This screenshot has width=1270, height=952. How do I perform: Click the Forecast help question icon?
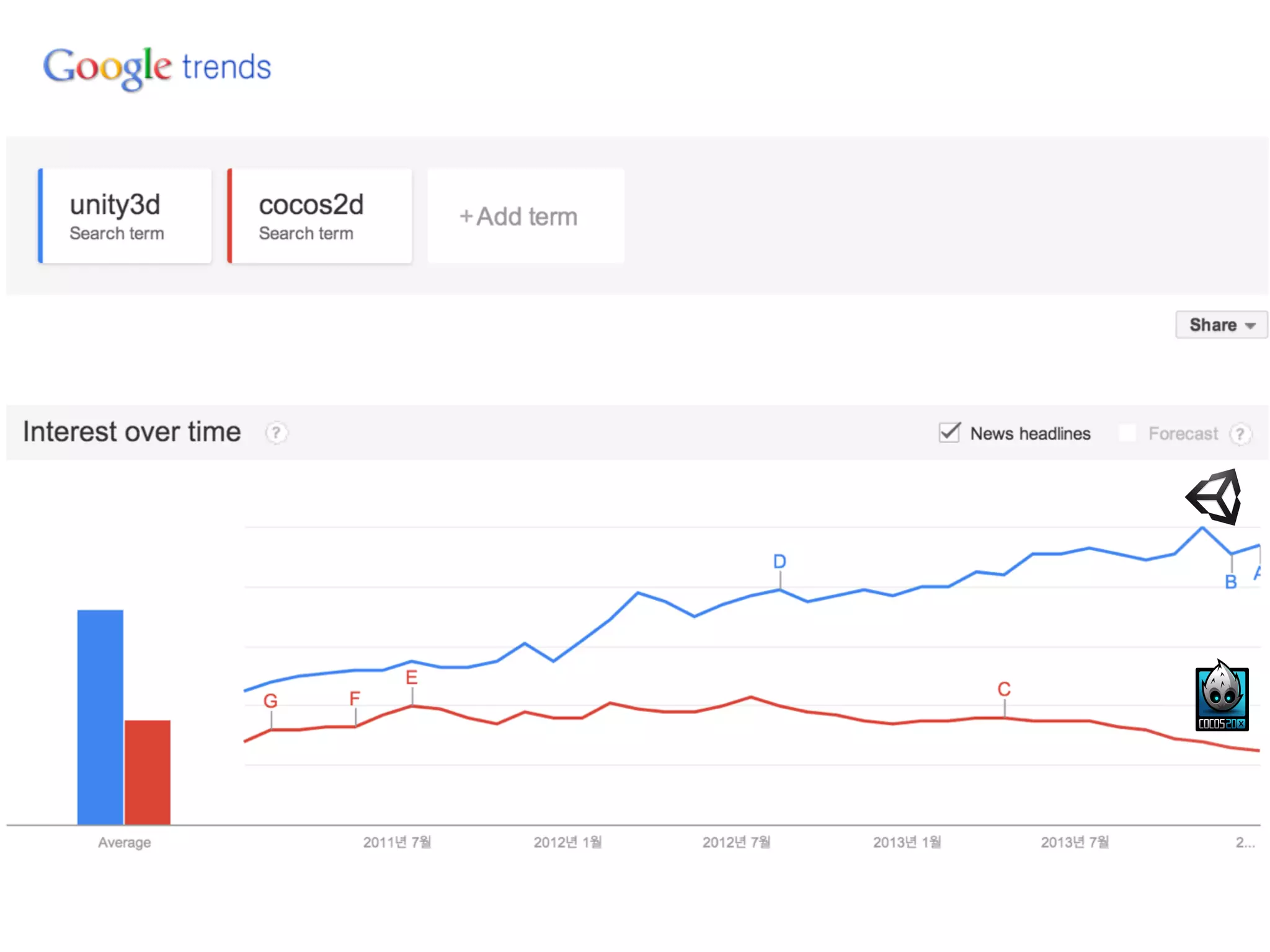point(1240,434)
